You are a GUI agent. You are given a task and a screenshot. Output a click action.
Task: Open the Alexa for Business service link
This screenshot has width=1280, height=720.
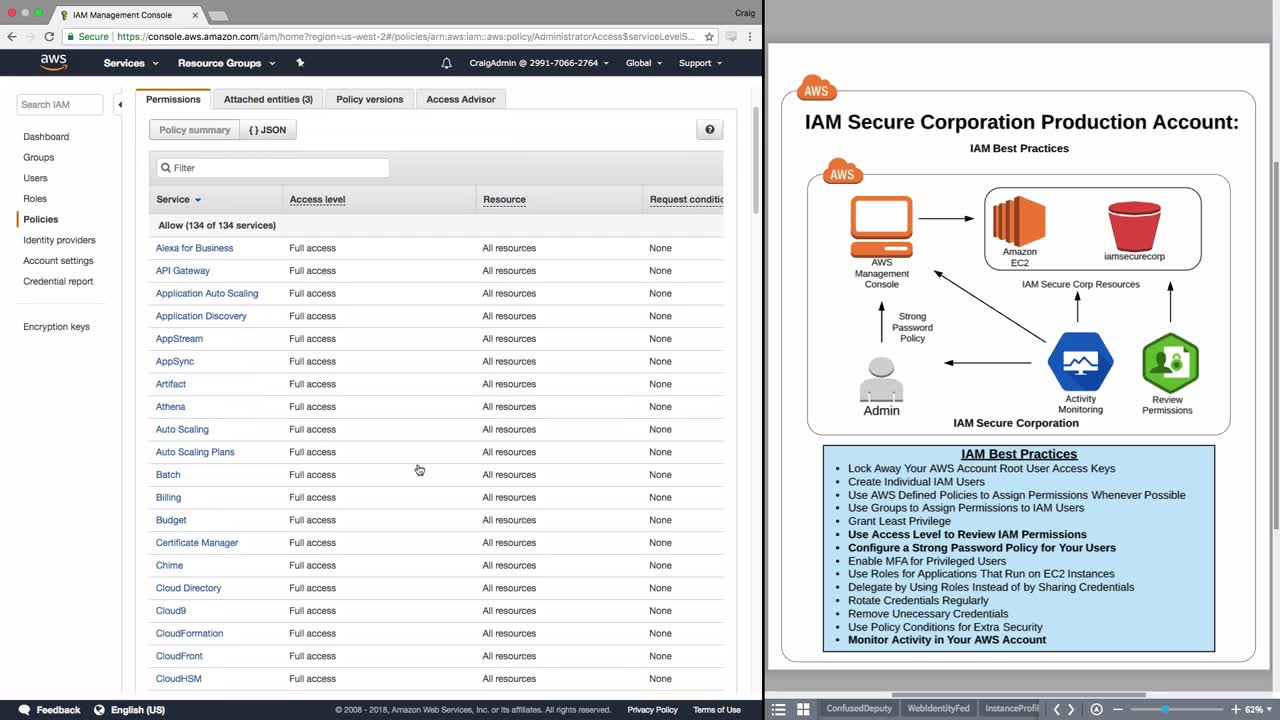194,248
